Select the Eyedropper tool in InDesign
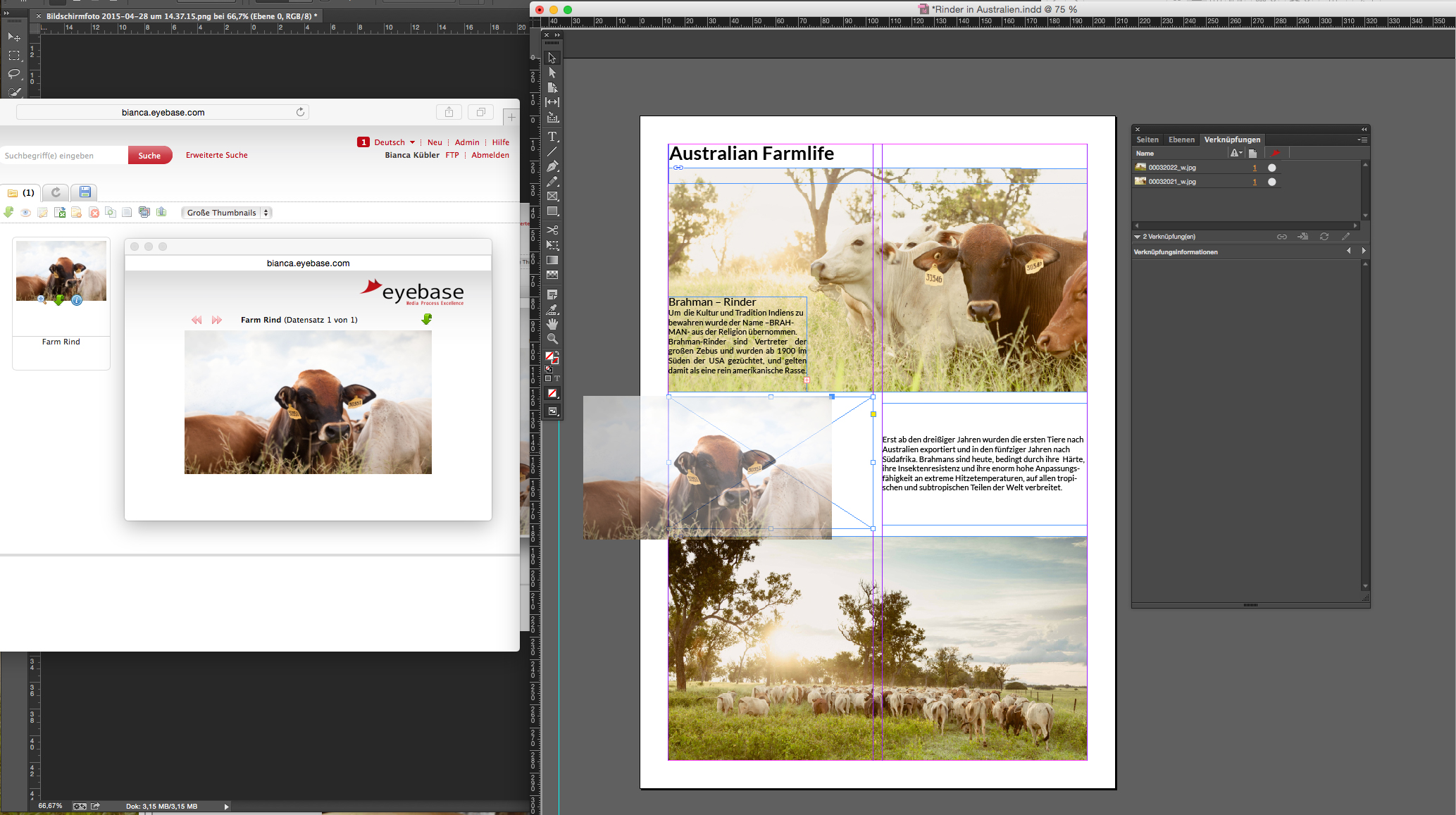Viewport: 1456px width, 815px height. (552, 309)
